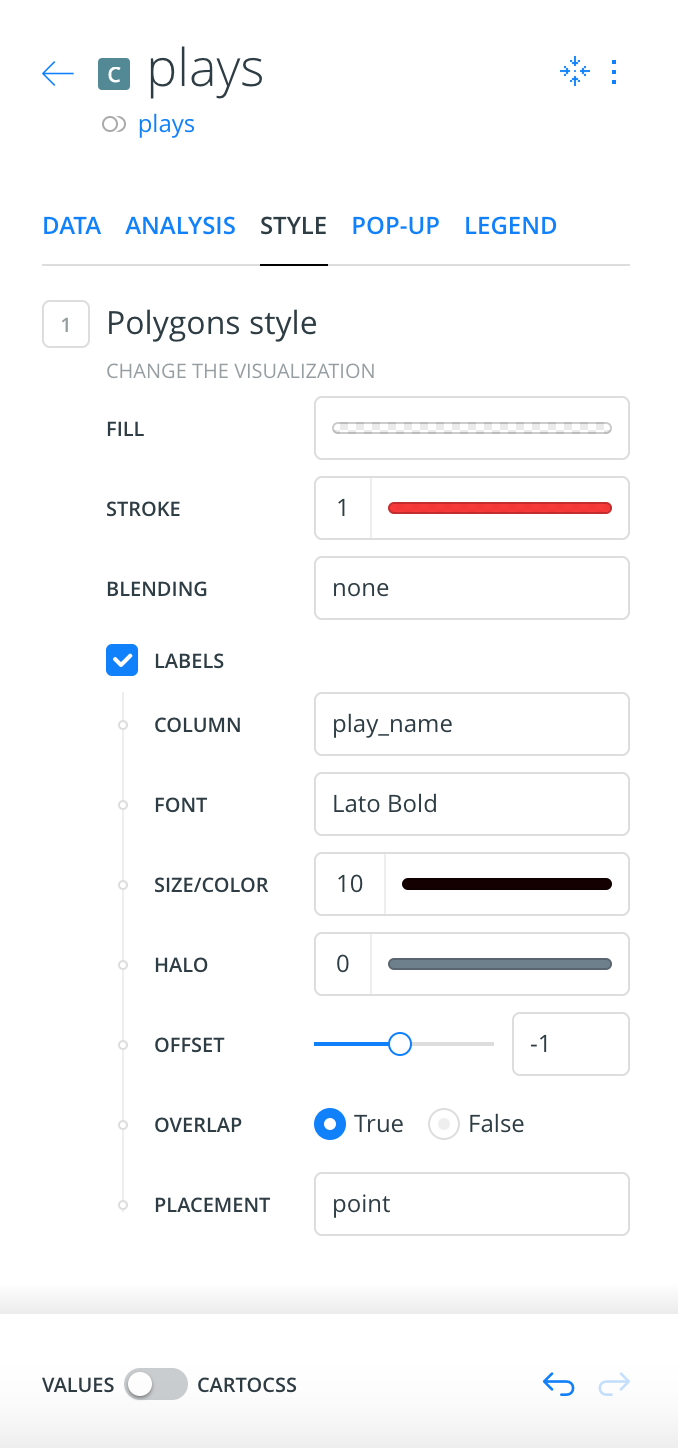Toggle the VALUES / CARTOCSS switch

tap(156, 1384)
